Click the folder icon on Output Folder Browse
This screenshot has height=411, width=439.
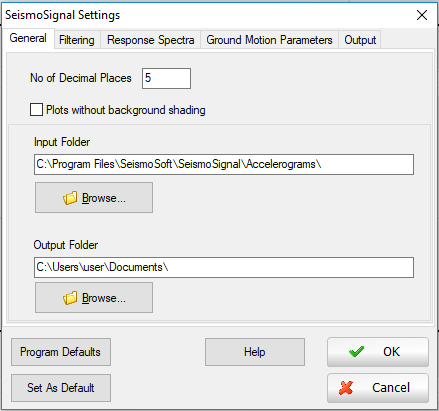70,298
